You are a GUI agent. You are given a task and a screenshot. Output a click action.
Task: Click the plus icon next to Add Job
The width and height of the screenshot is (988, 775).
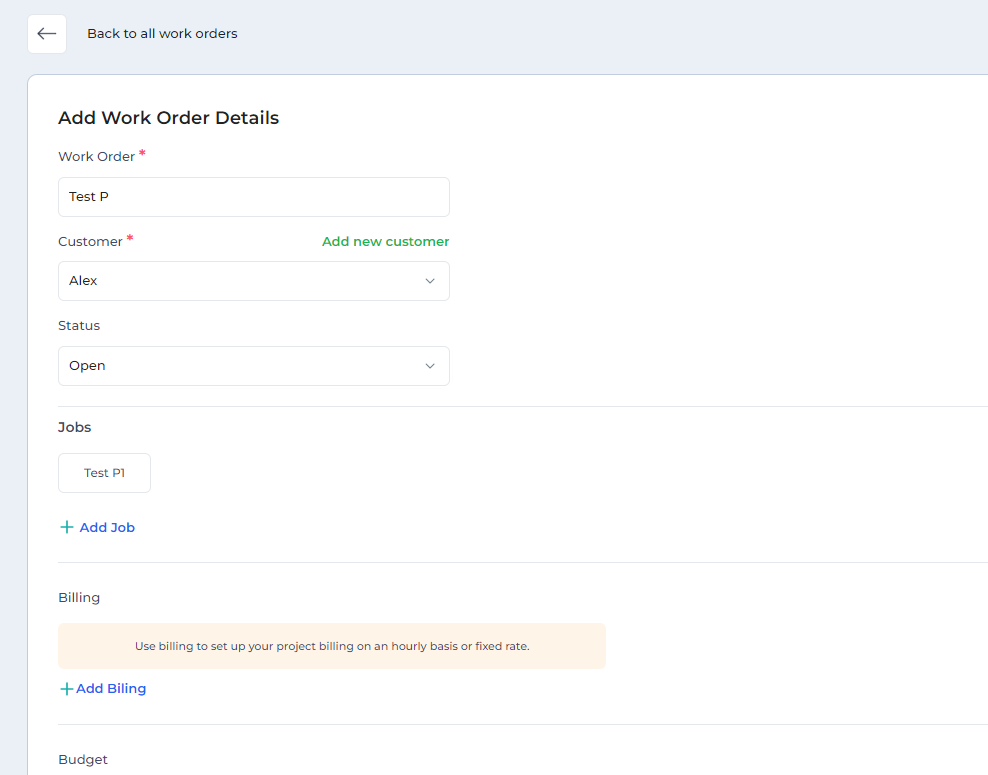(67, 527)
